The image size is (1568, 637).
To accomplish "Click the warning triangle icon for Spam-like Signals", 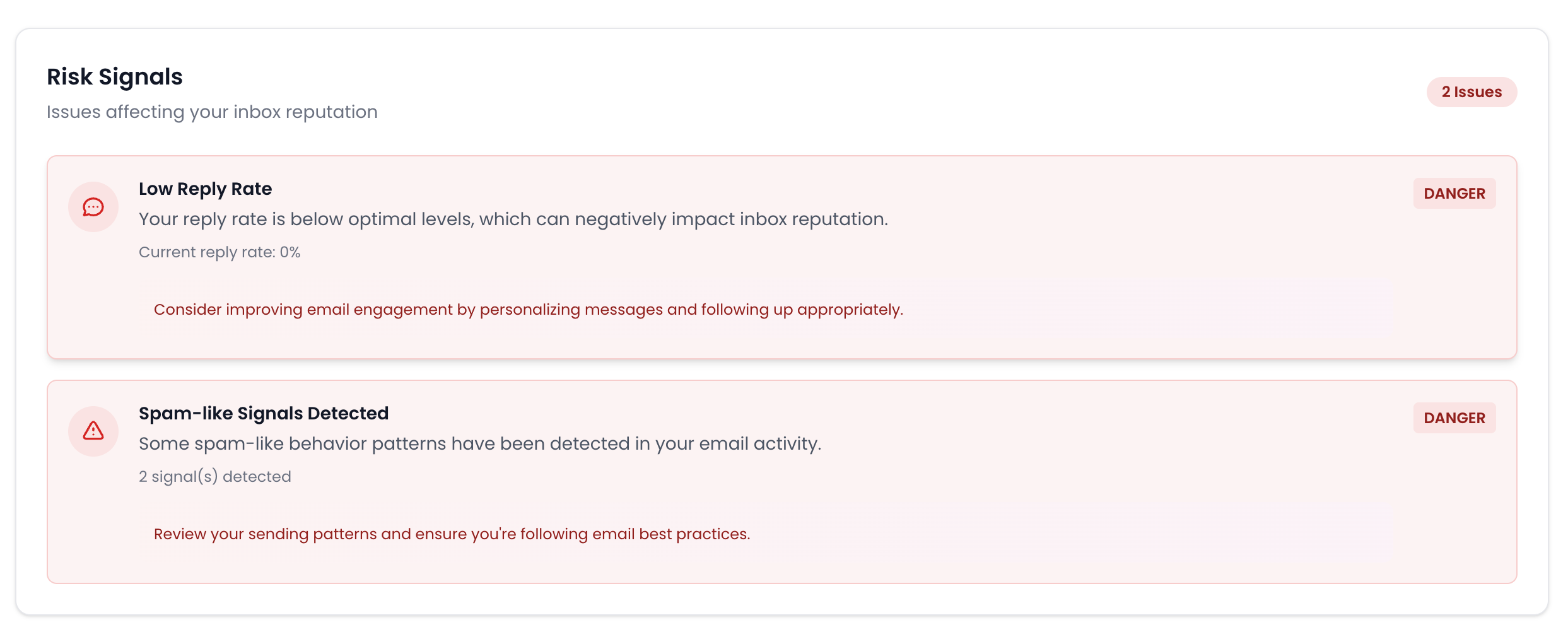I will [x=93, y=431].
